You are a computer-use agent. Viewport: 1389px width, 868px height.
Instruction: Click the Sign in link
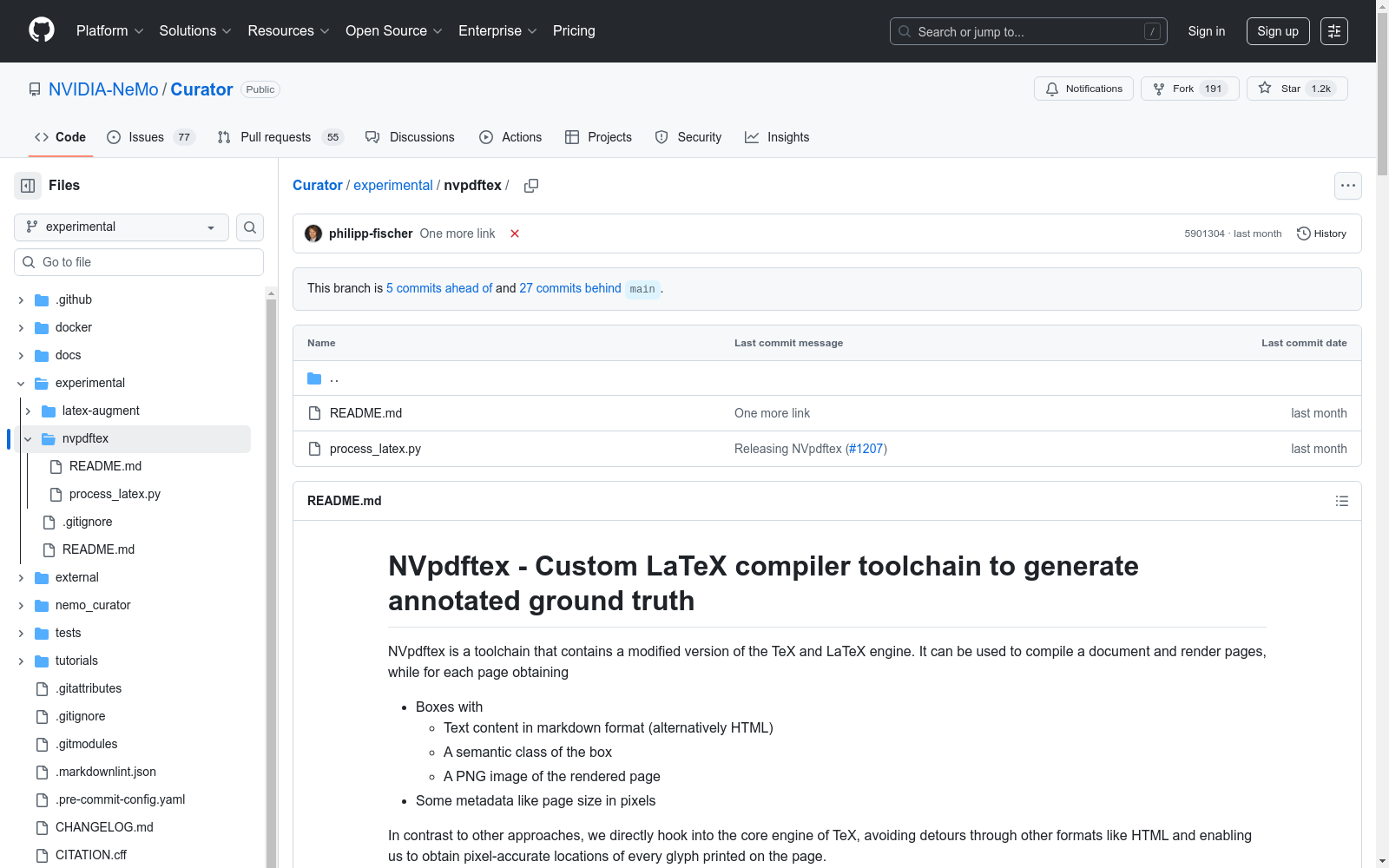click(1207, 31)
